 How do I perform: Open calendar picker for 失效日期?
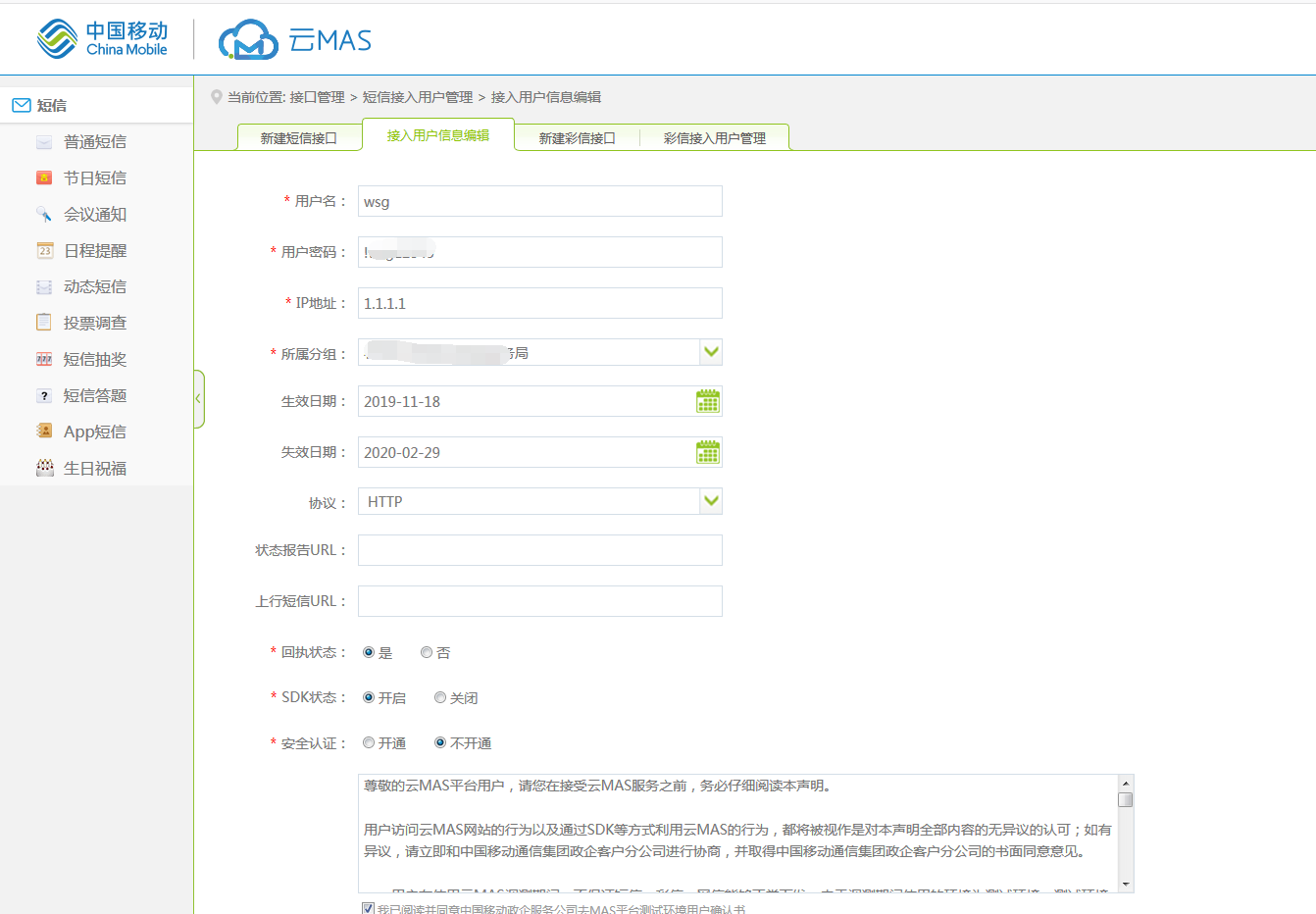[707, 452]
